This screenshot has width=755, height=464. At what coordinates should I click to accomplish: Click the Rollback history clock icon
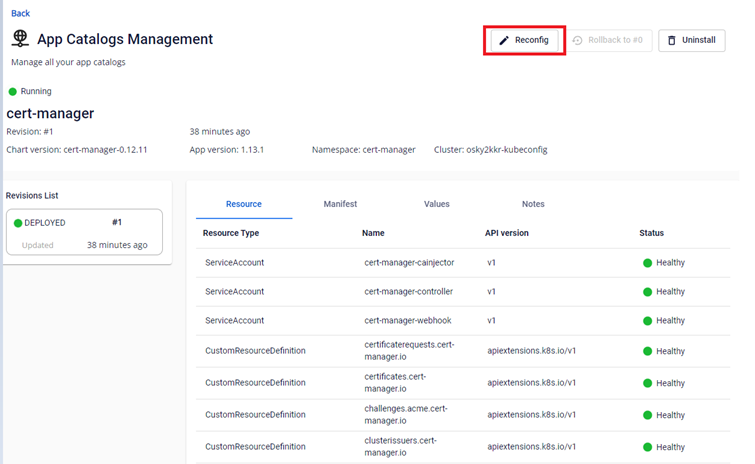pos(578,40)
